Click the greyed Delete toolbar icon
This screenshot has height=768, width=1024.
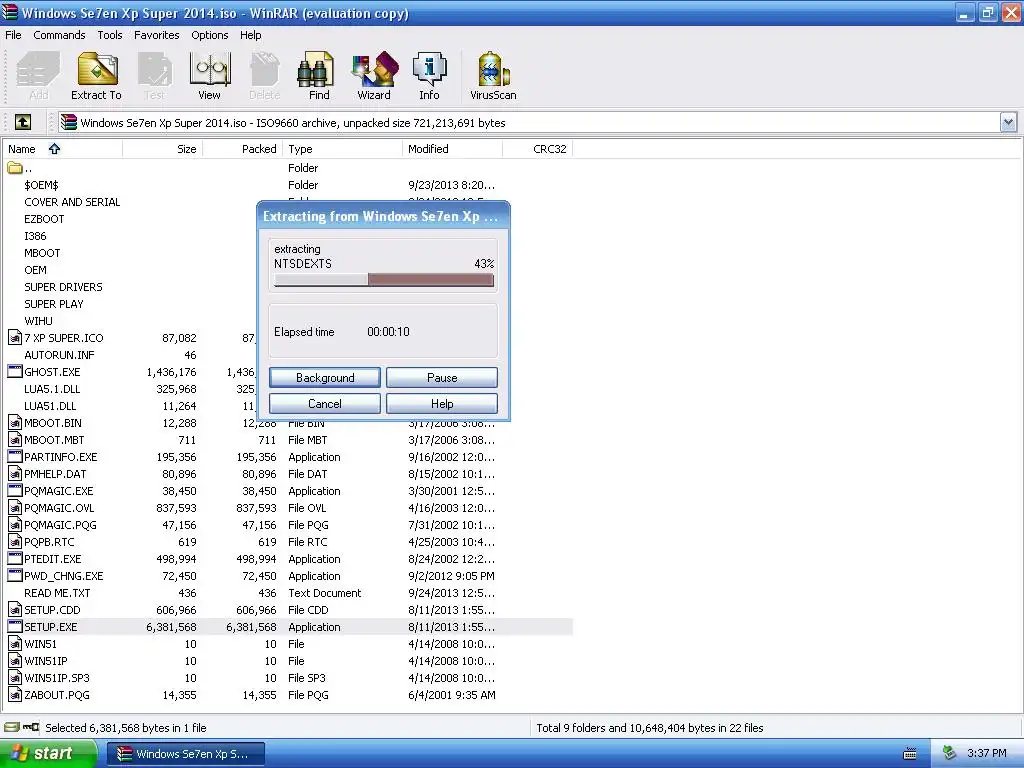(264, 69)
